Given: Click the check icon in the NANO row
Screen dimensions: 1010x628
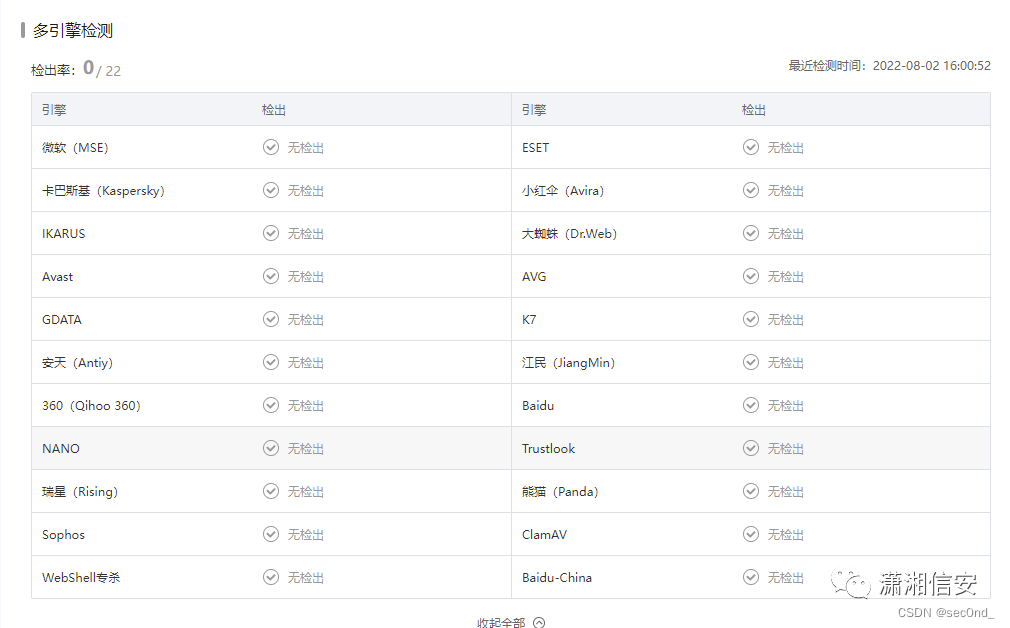Looking at the screenshot, I should click(271, 448).
